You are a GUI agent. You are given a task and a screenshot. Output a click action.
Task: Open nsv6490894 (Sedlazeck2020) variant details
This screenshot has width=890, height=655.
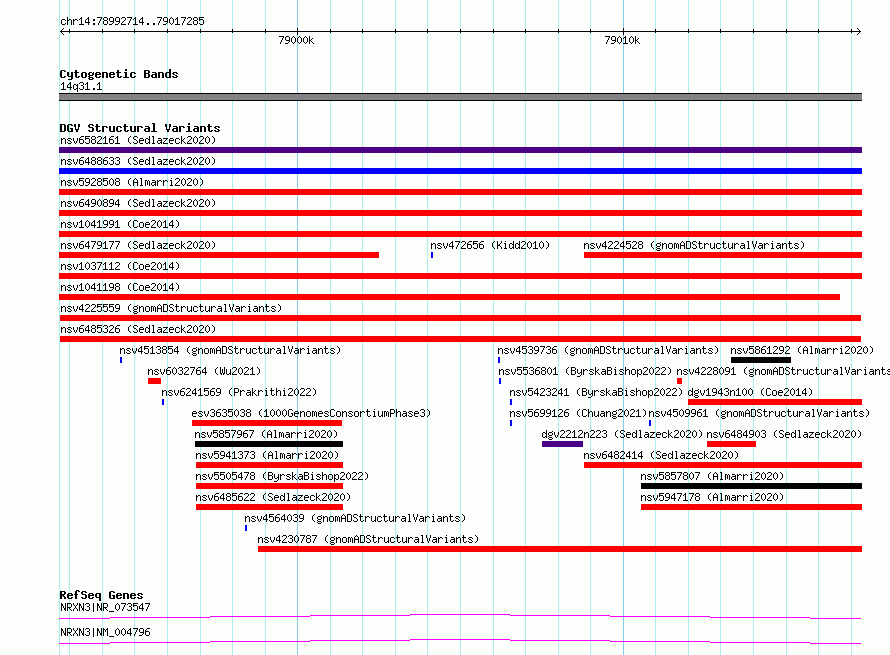pos(138,203)
